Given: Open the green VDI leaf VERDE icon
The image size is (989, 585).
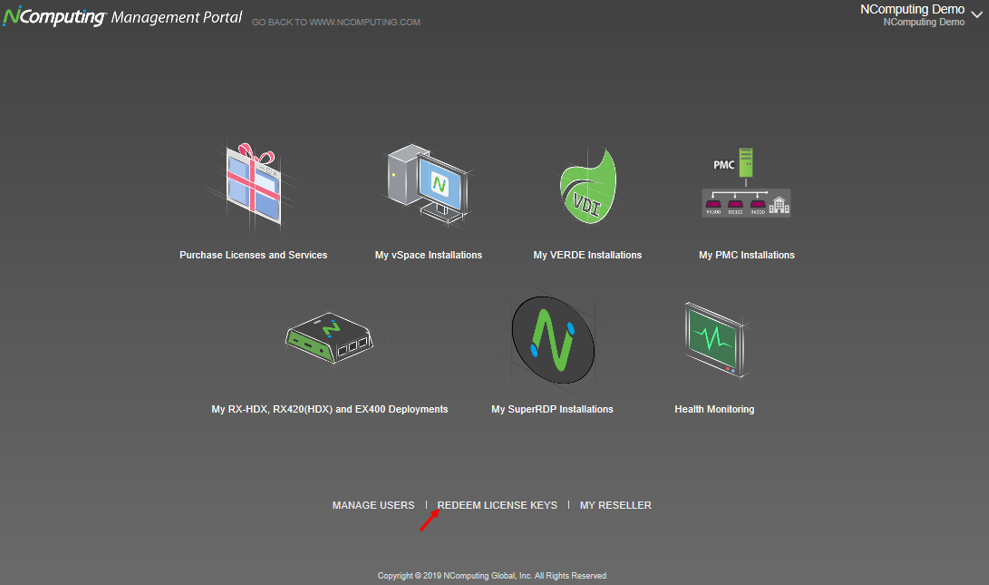Looking at the screenshot, I should tap(588, 186).
